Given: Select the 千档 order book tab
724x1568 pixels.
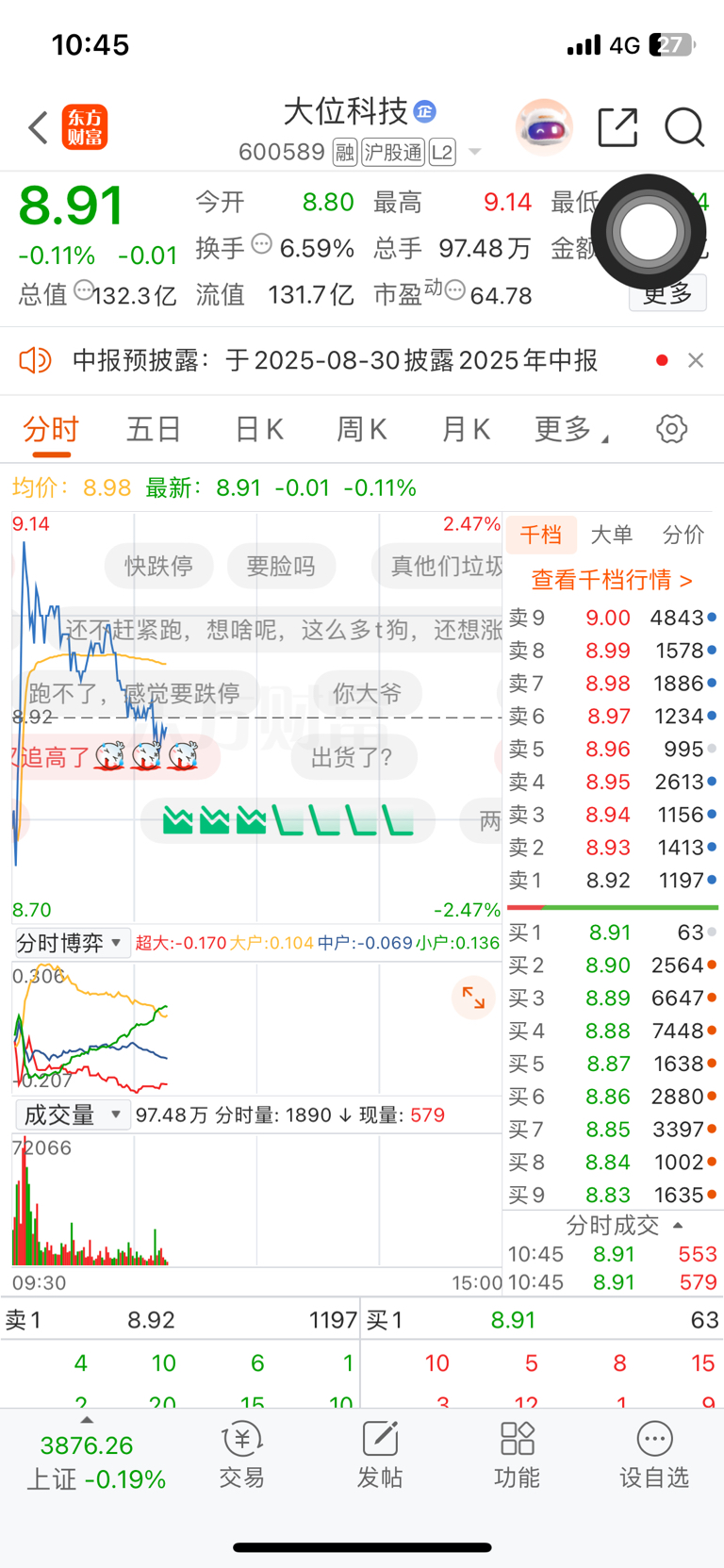Looking at the screenshot, I should [541, 535].
